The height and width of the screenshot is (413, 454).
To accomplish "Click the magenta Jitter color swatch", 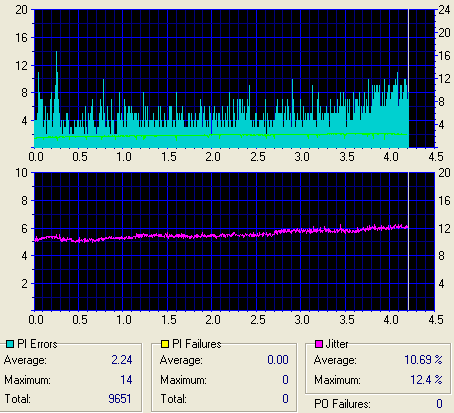I will (x=319, y=344).
